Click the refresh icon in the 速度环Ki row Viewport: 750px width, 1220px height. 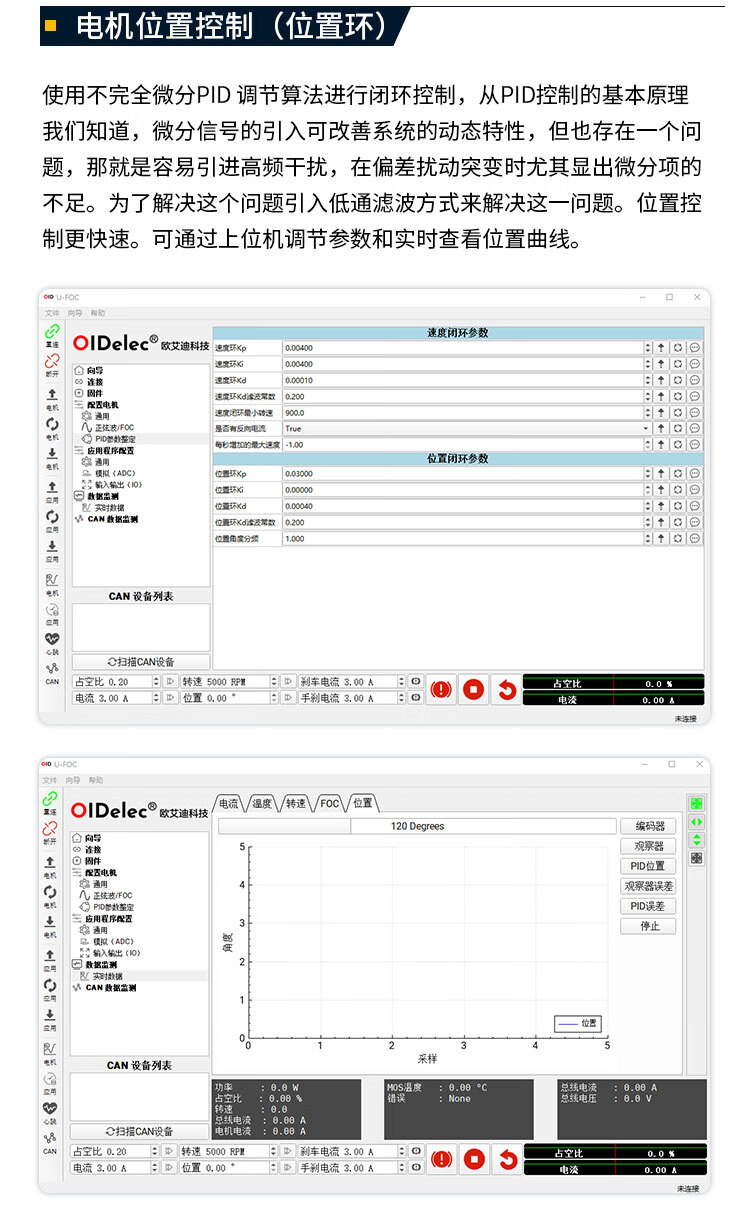tap(677, 364)
